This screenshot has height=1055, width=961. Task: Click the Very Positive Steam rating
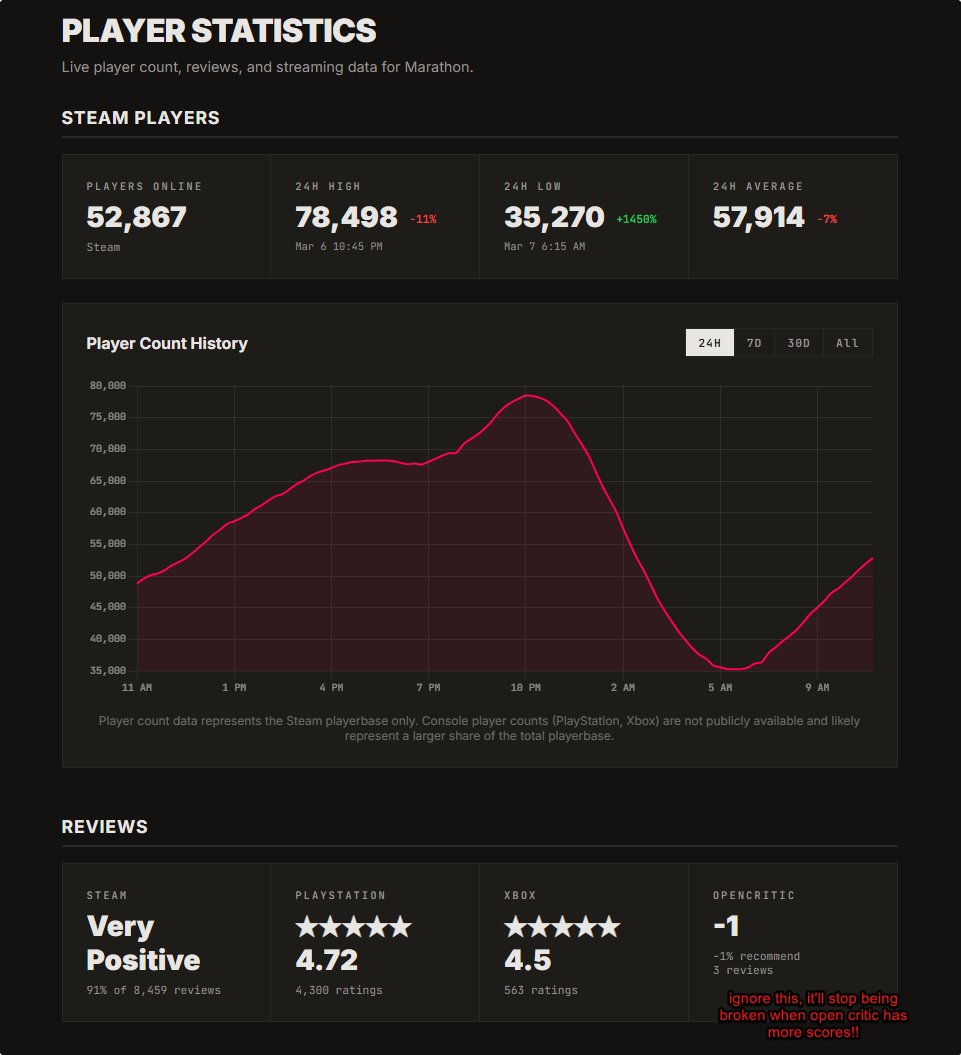143,943
